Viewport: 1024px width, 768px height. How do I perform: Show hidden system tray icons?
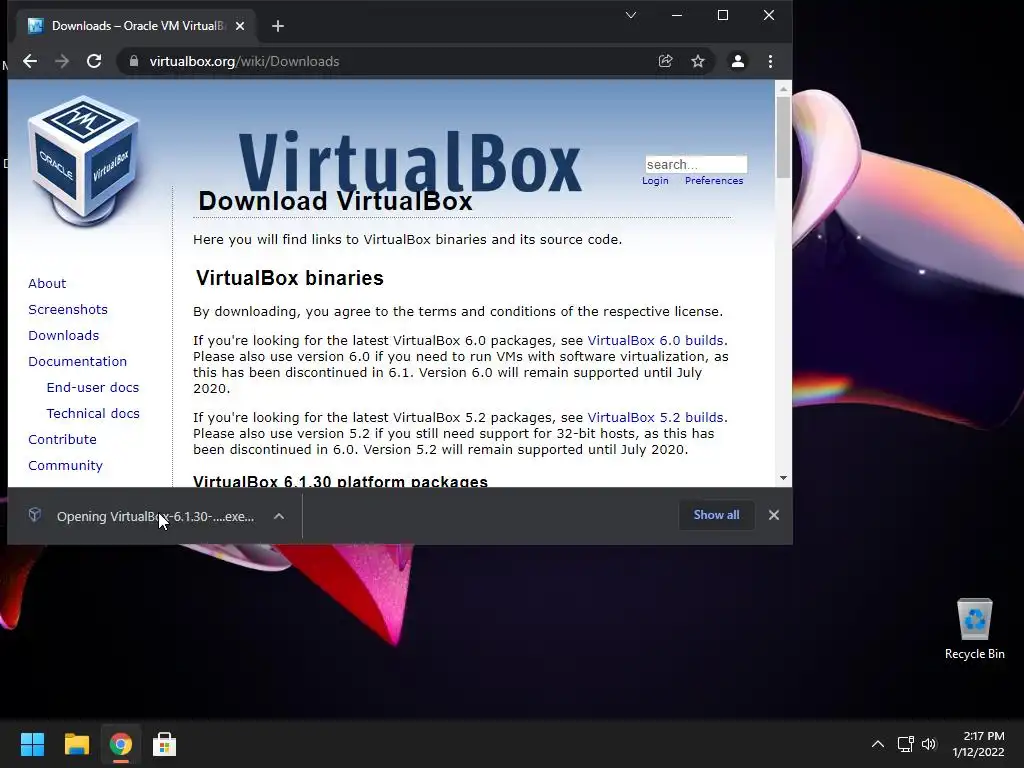pos(878,744)
